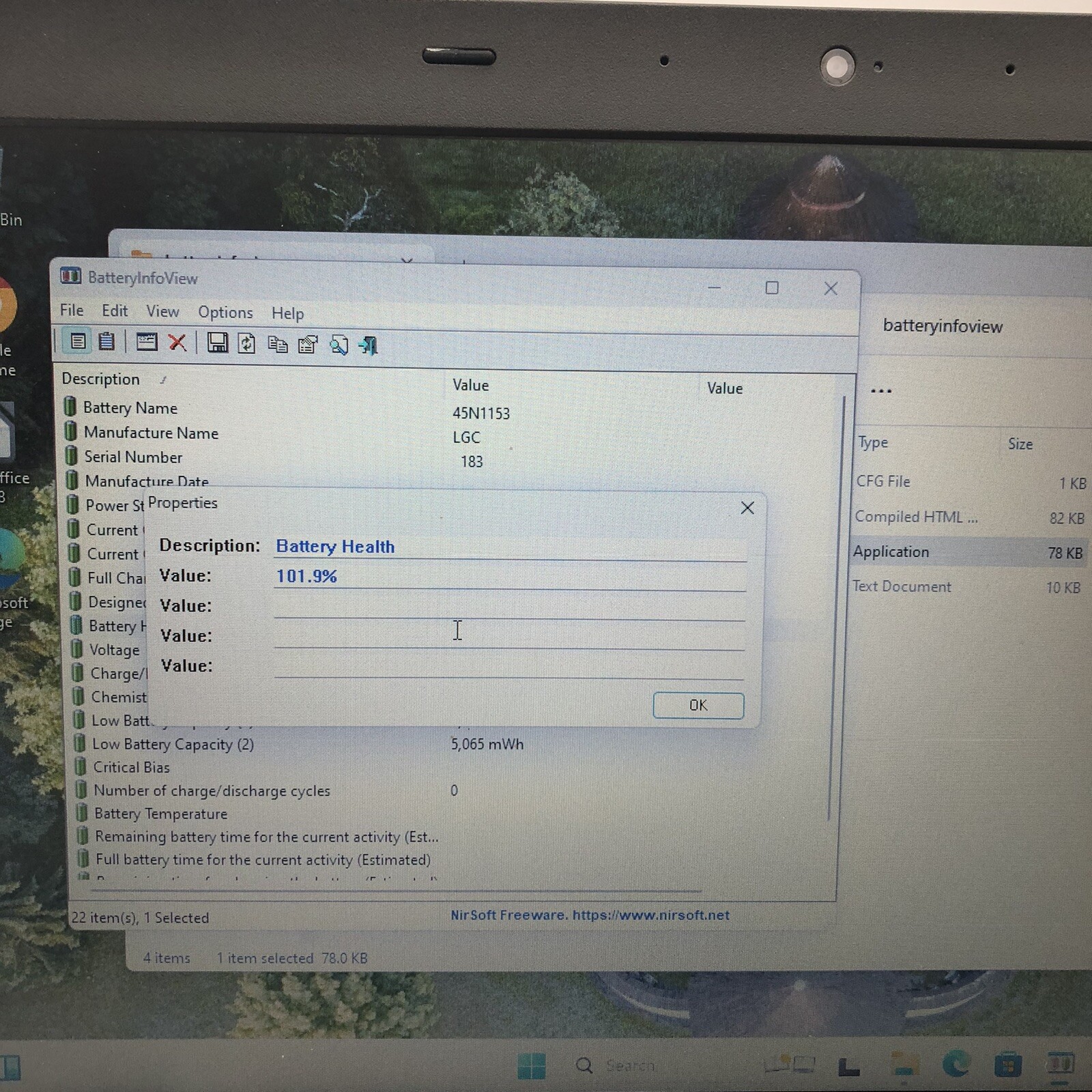
Task: Click the Refresh toolbar icon
Action: pyautogui.click(x=246, y=343)
